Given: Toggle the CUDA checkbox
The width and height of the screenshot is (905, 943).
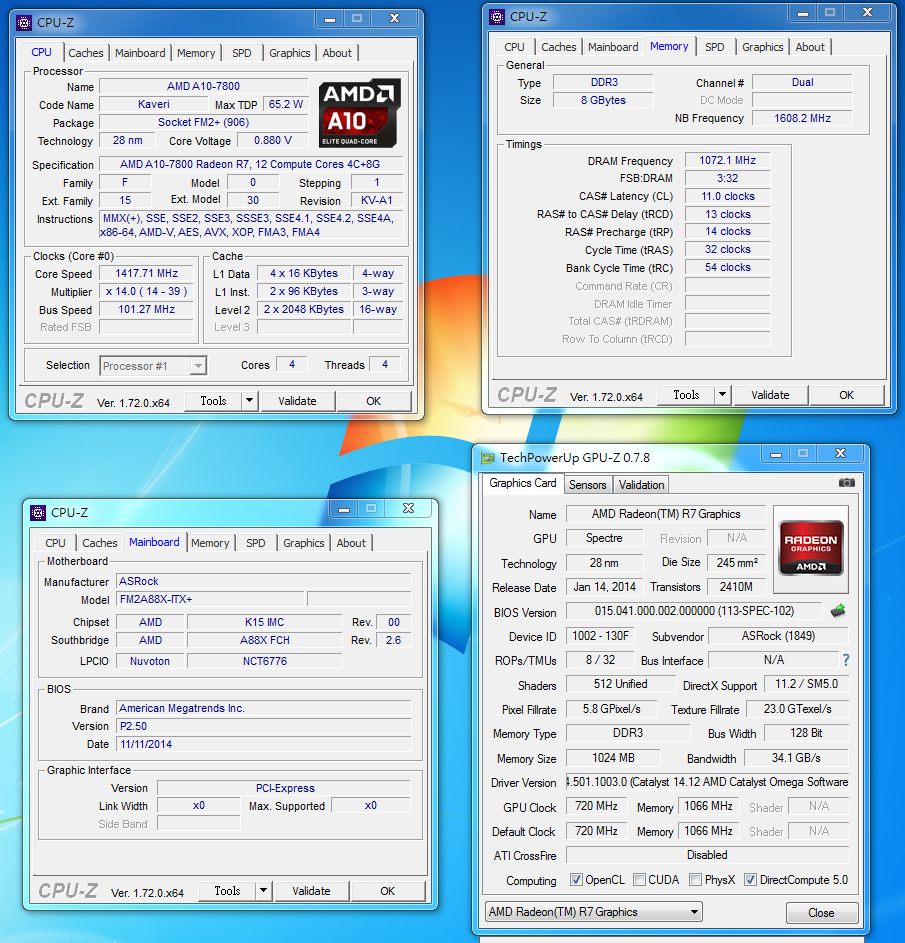Looking at the screenshot, I should click(640, 880).
